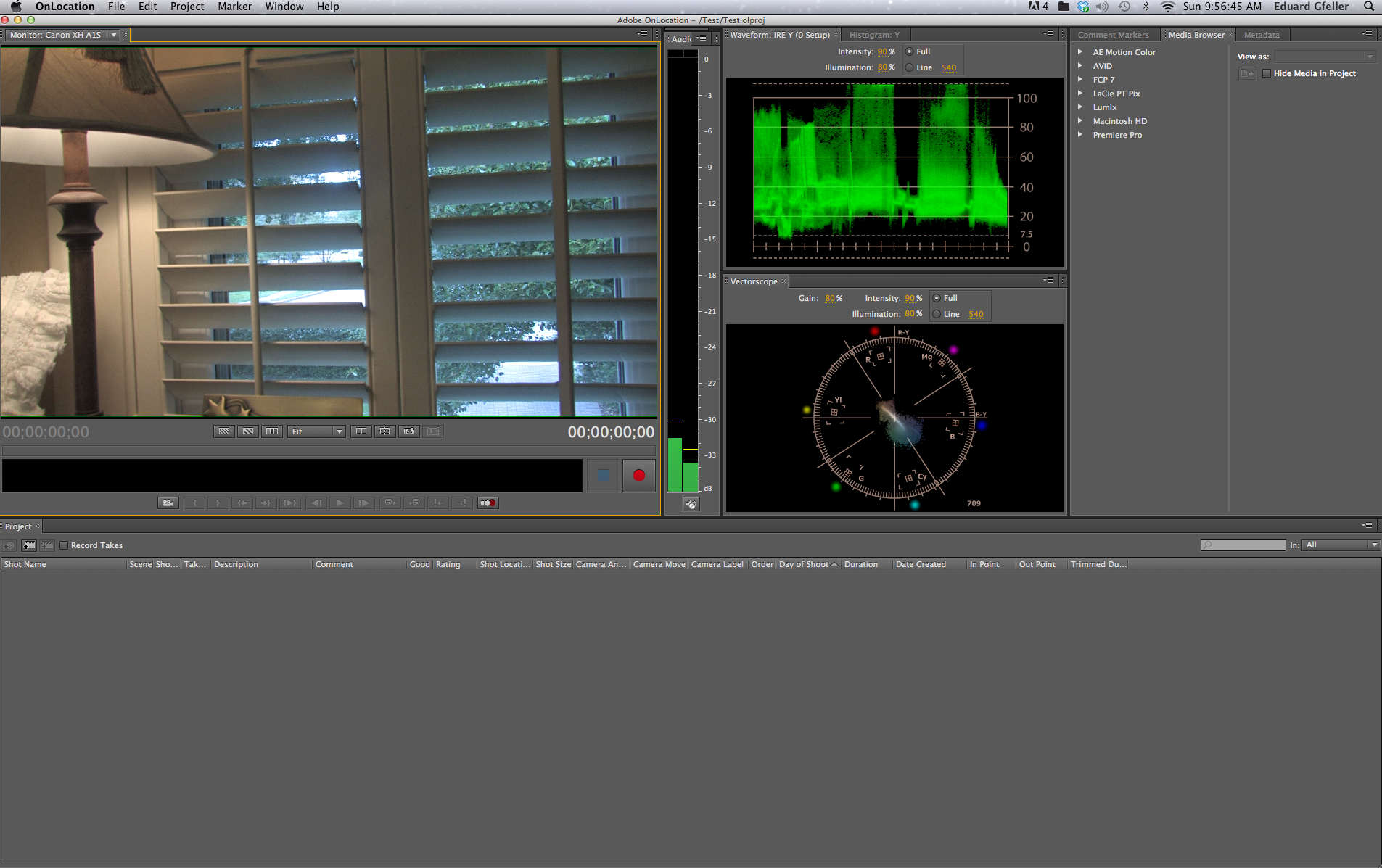The image size is (1382, 868).
Task: Toggle the safe margins overlay button
Action: [x=384, y=431]
